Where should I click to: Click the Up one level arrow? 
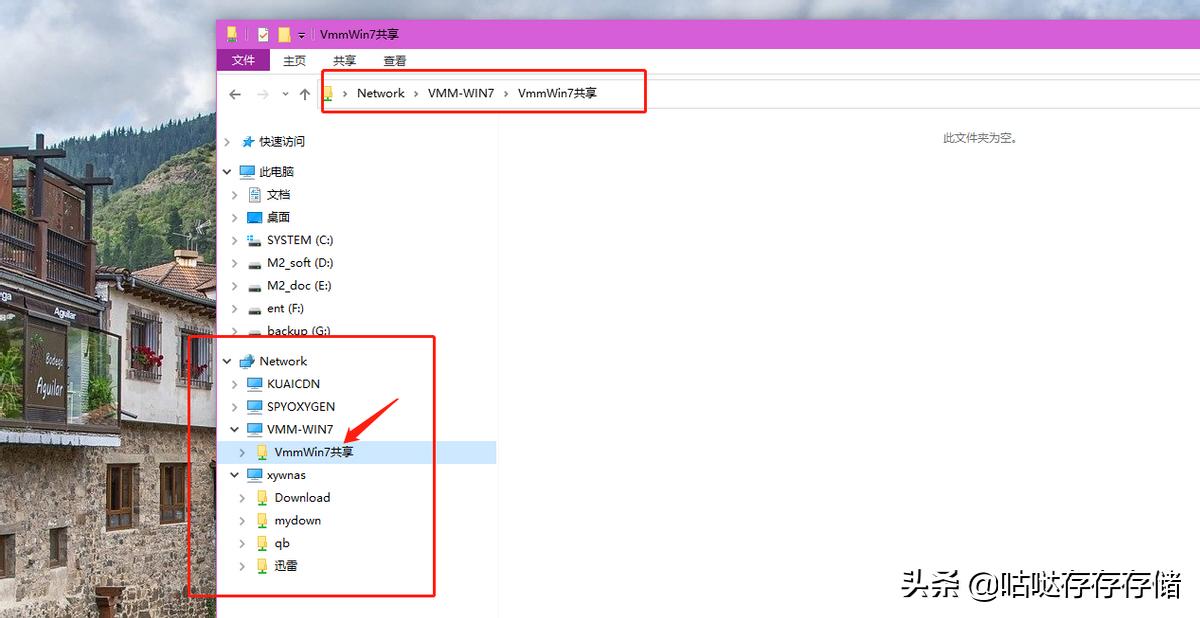[x=305, y=94]
